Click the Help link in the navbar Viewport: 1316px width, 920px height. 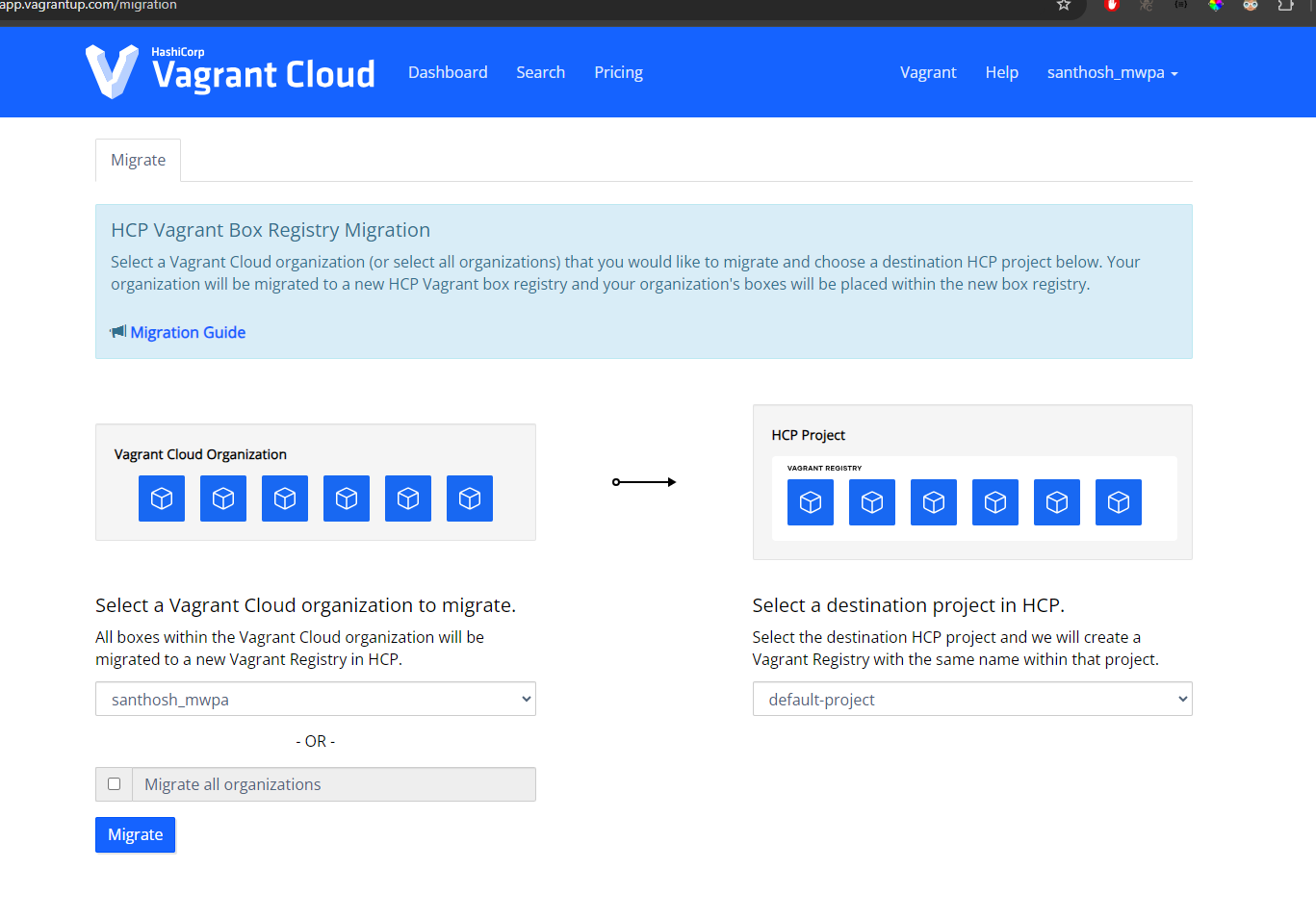1001,73
